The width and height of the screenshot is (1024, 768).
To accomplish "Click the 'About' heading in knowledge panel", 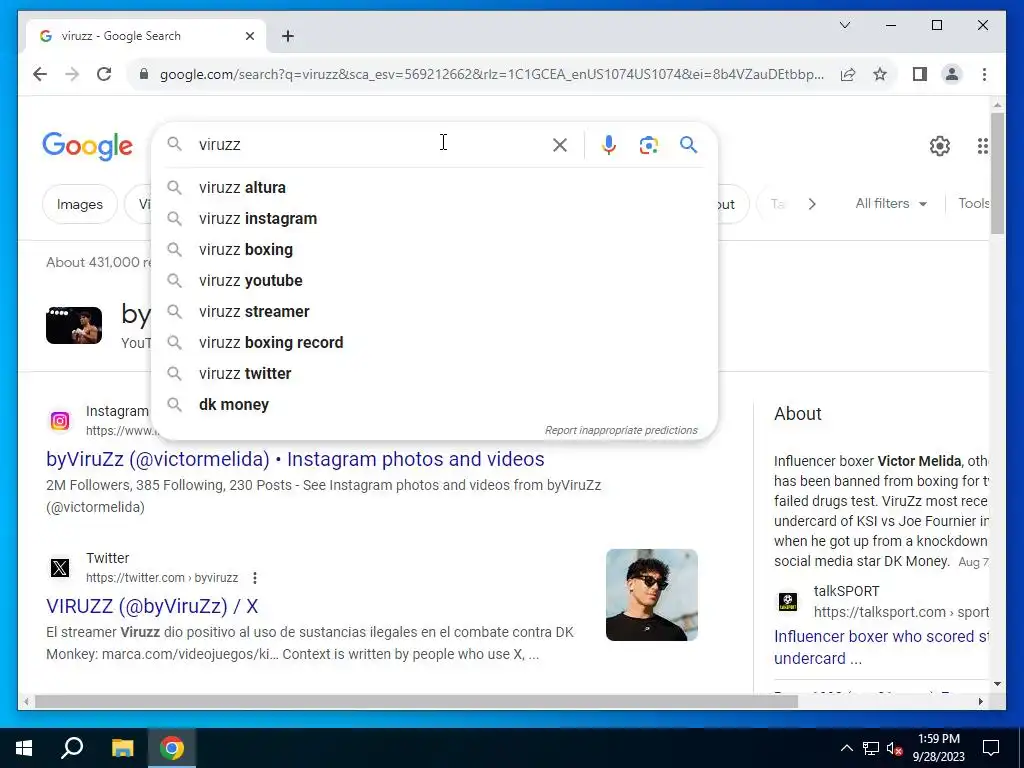I will pyautogui.click(x=797, y=414).
